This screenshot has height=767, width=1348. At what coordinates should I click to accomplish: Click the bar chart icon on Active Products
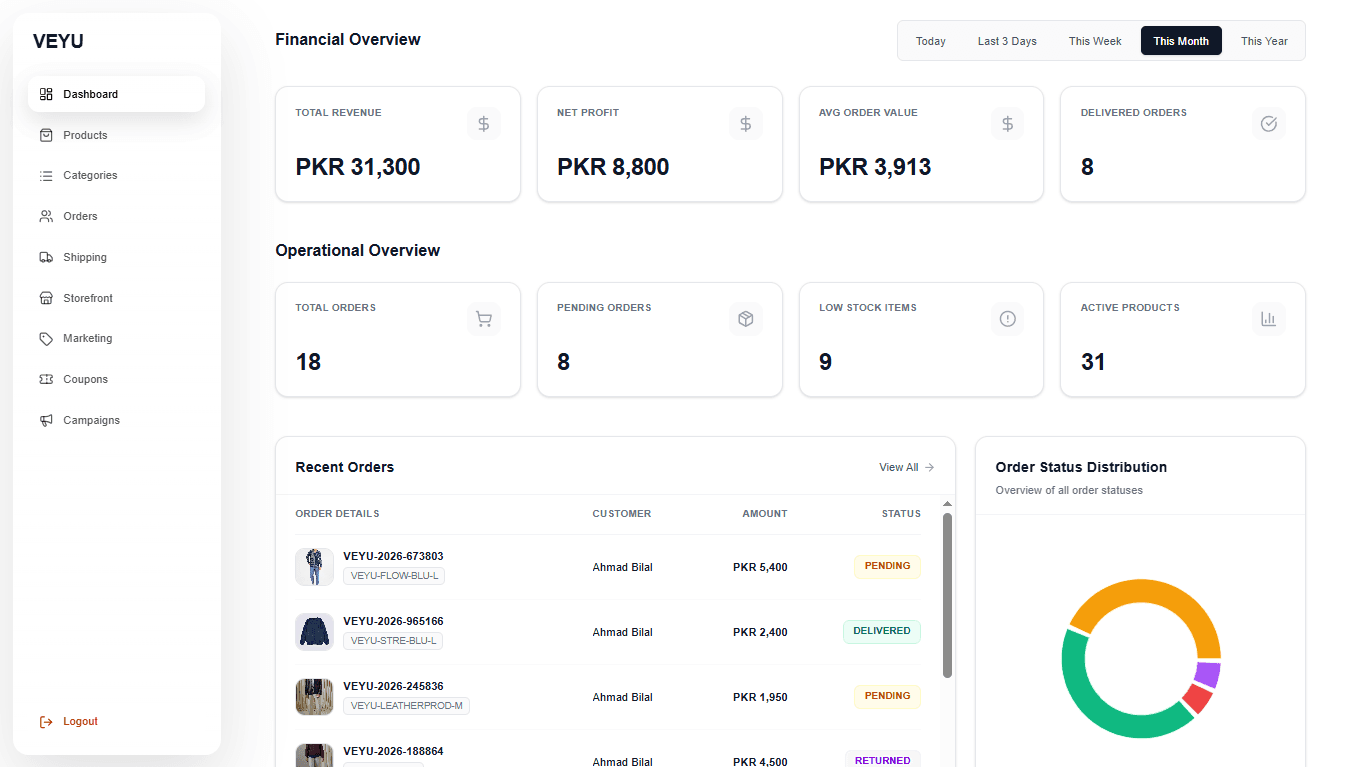tap(1269, 319)
